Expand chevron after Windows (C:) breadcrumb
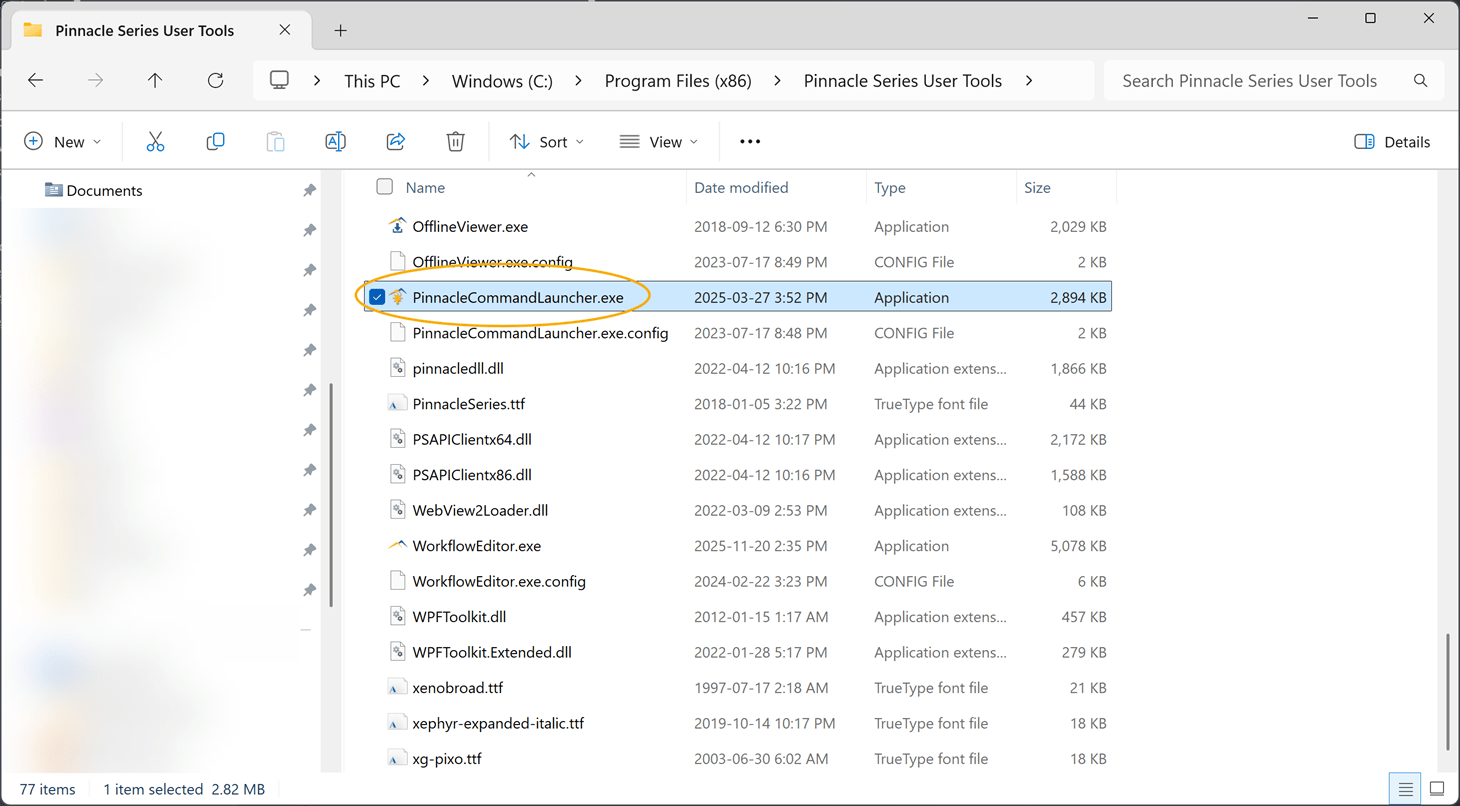 coord(579,81)
